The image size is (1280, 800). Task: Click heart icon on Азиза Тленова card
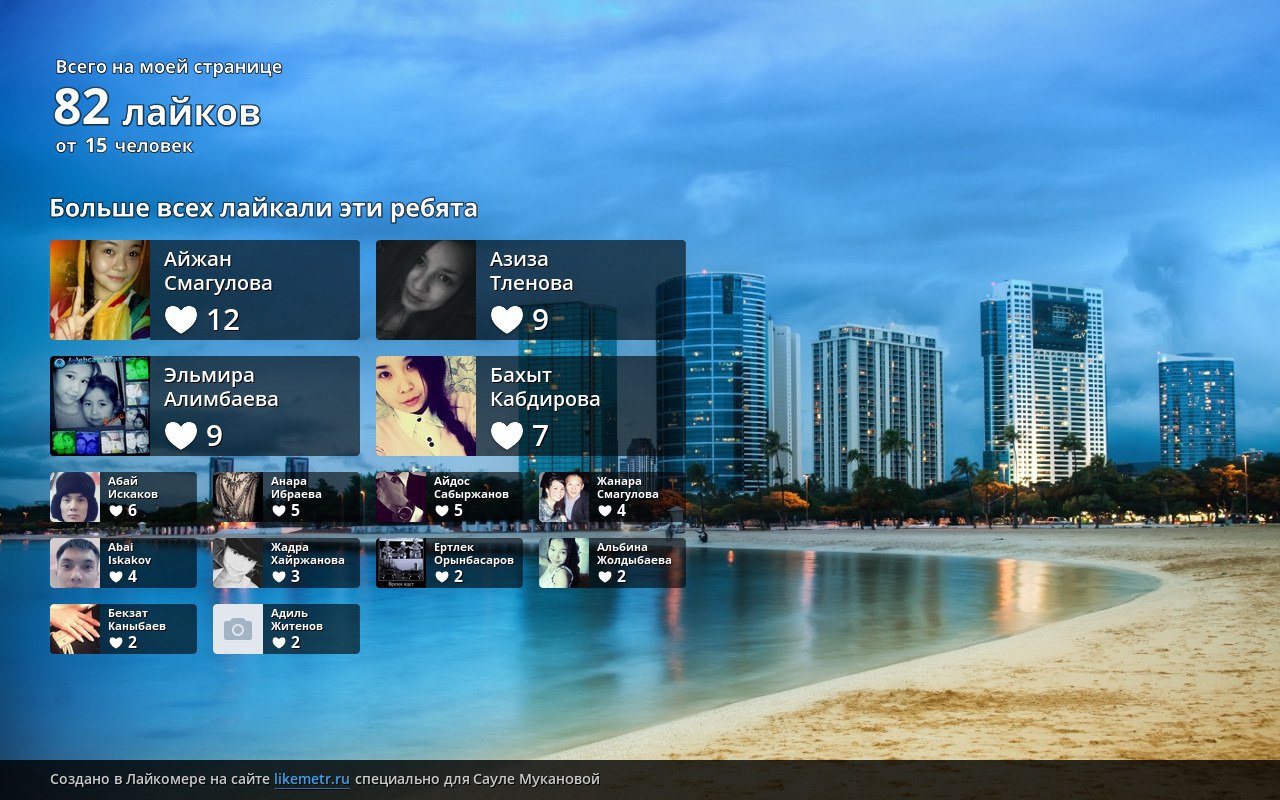pos(507,320)
